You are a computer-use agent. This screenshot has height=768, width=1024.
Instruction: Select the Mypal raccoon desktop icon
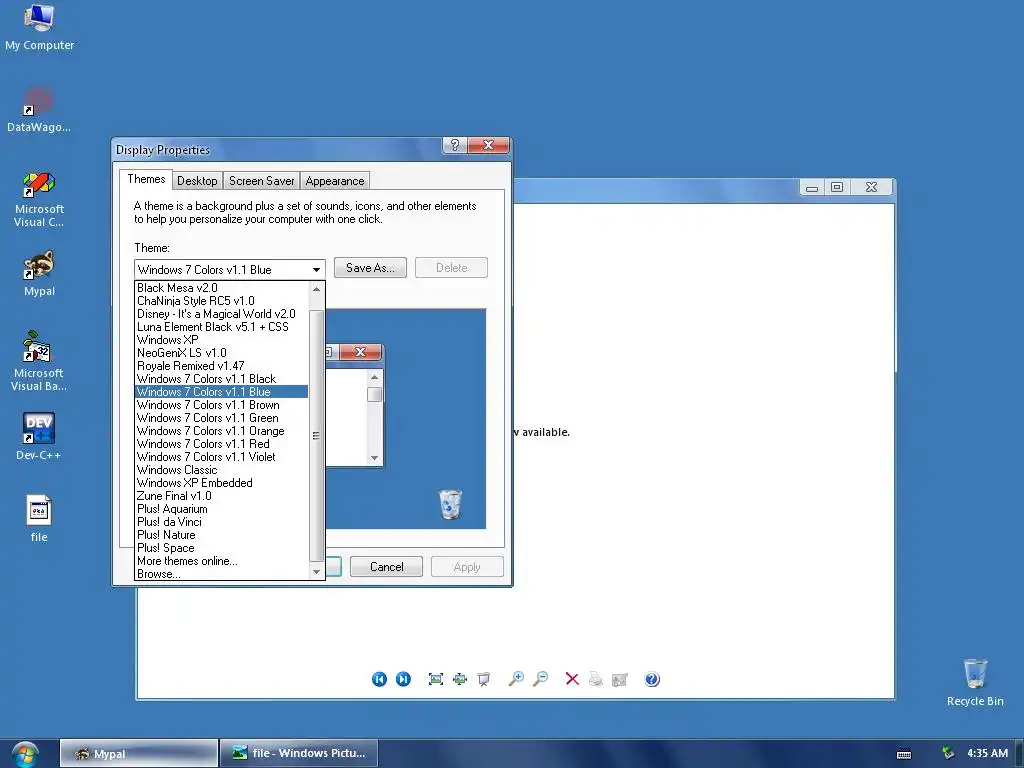click(39, 274)
